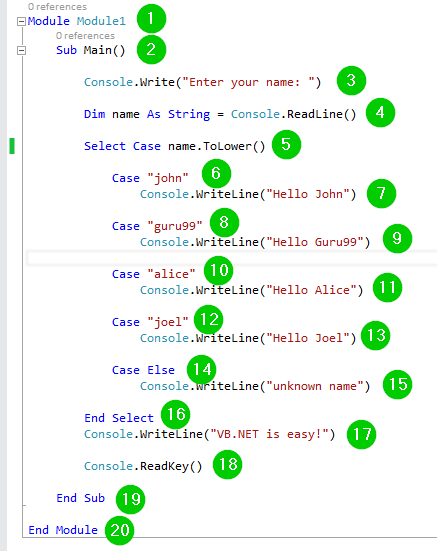Click the "VB.NET is easy!" string
This screenshot has width=437, height=551.
tap(269, 434)
